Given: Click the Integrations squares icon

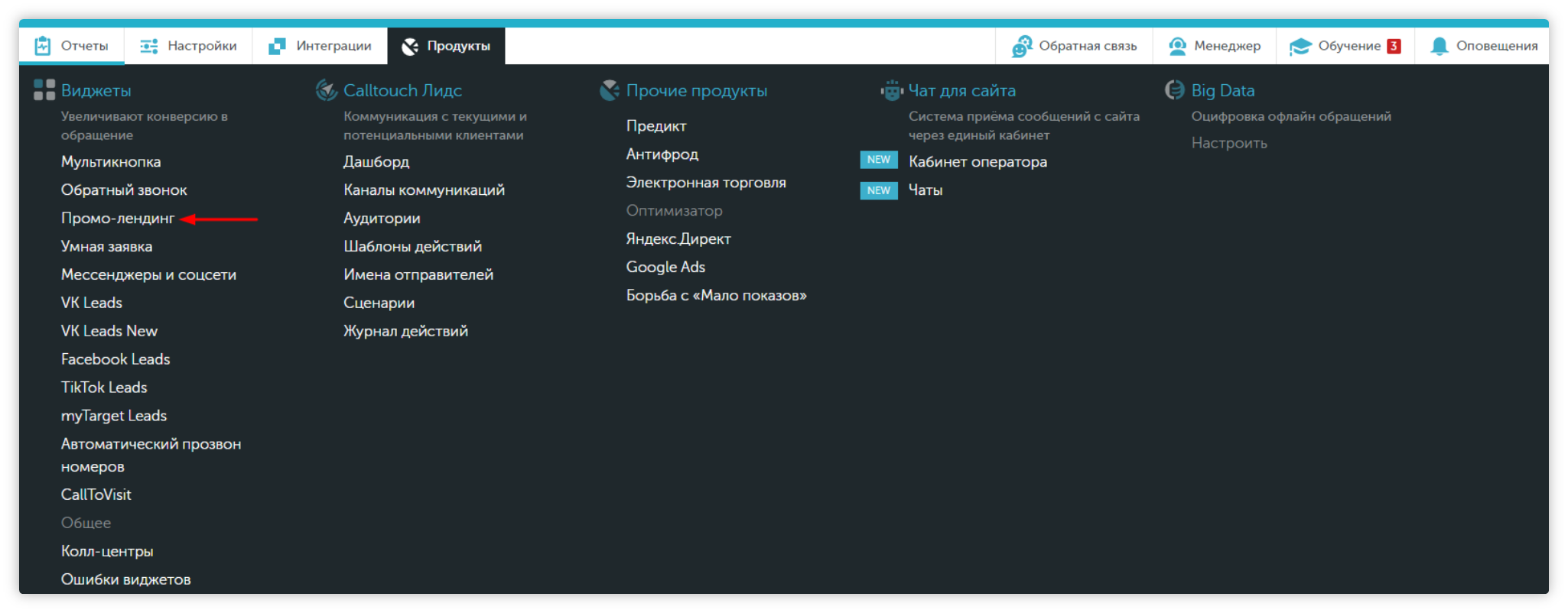Looking at the screenshot, I should tap(277, 46).
